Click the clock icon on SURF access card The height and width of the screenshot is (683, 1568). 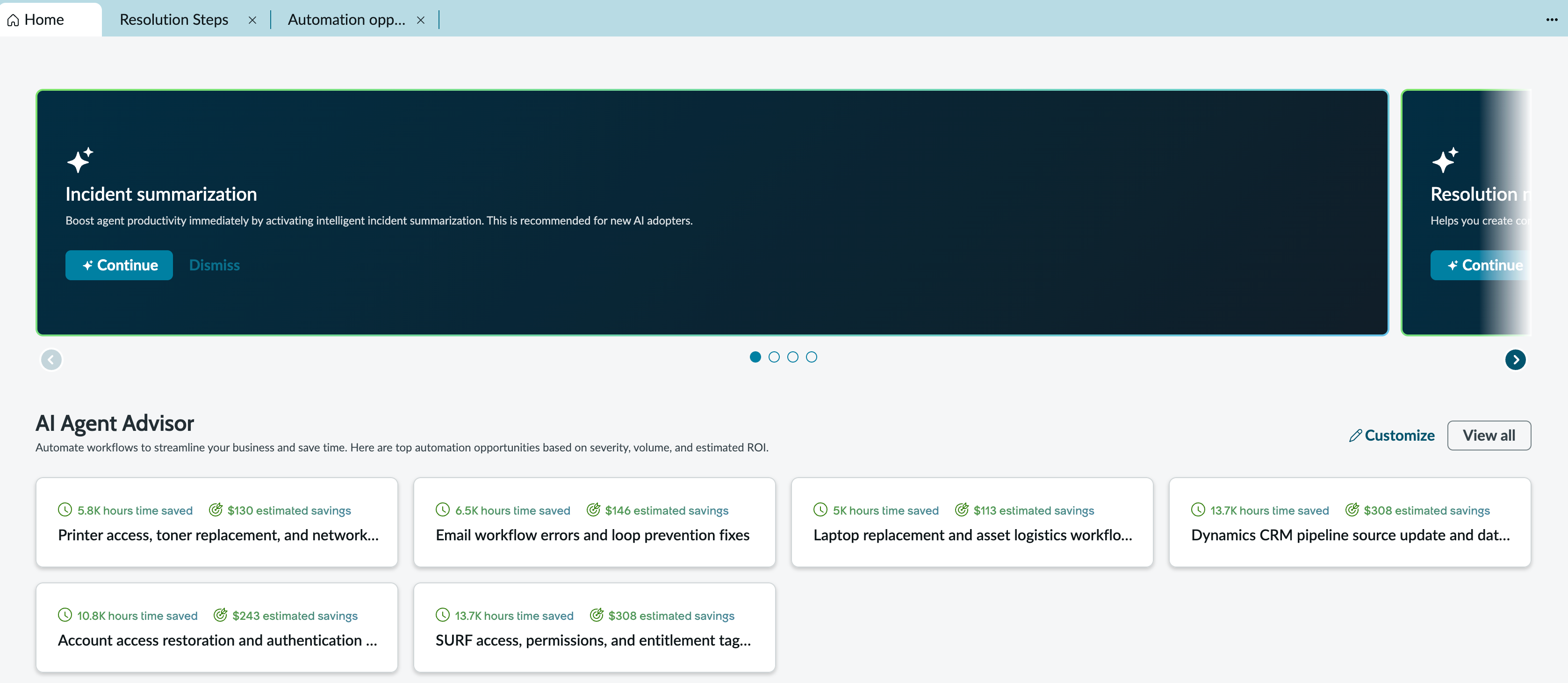coord(443,615)
